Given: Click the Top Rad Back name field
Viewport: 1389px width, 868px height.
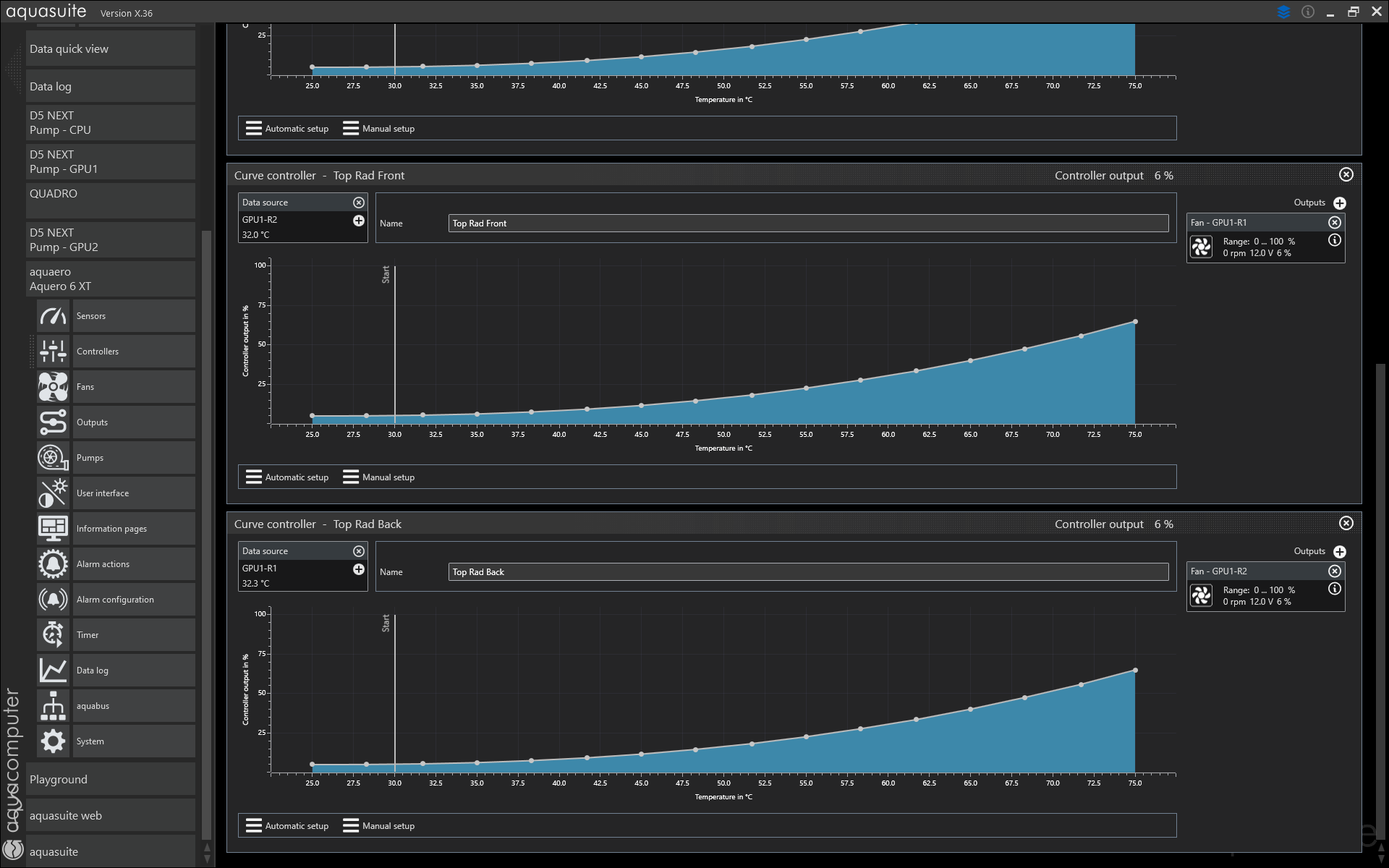Looking at the screenshot, I should pos(807,572).
